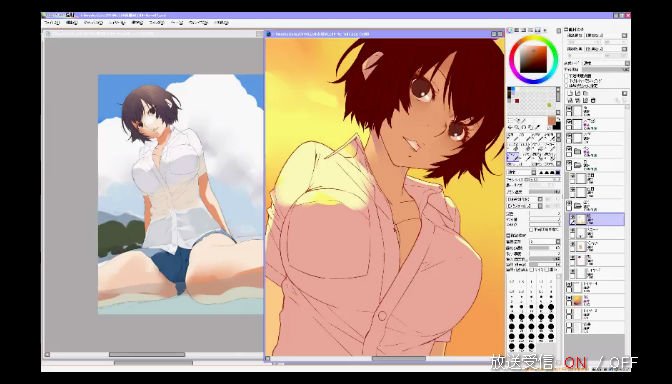Screen dimensions: 672x384
Task: Select the lasso selection tool
Action: point(517,120)
